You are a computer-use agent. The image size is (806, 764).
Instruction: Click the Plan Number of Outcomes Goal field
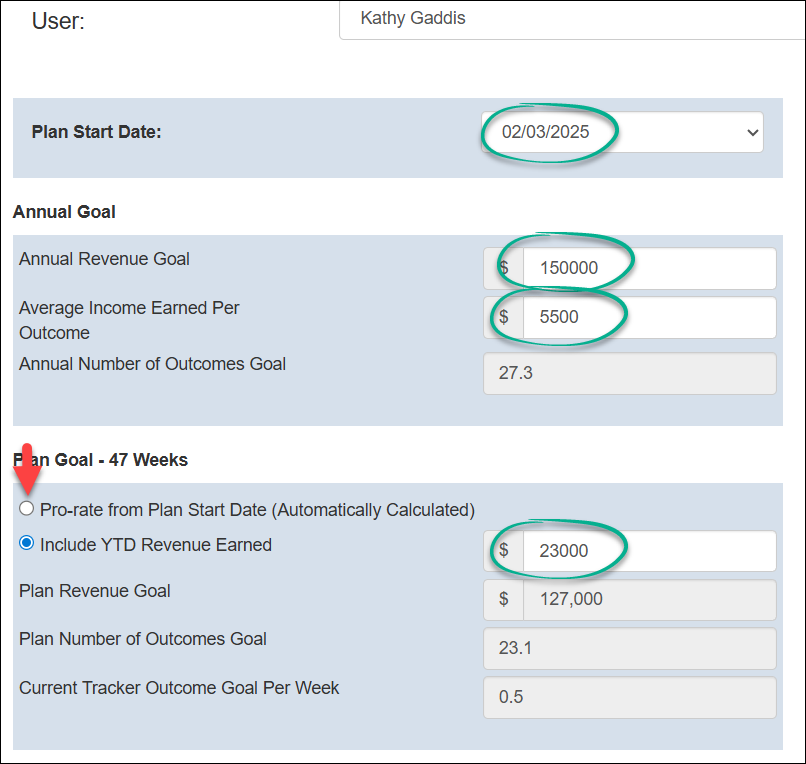pos(629,648)
